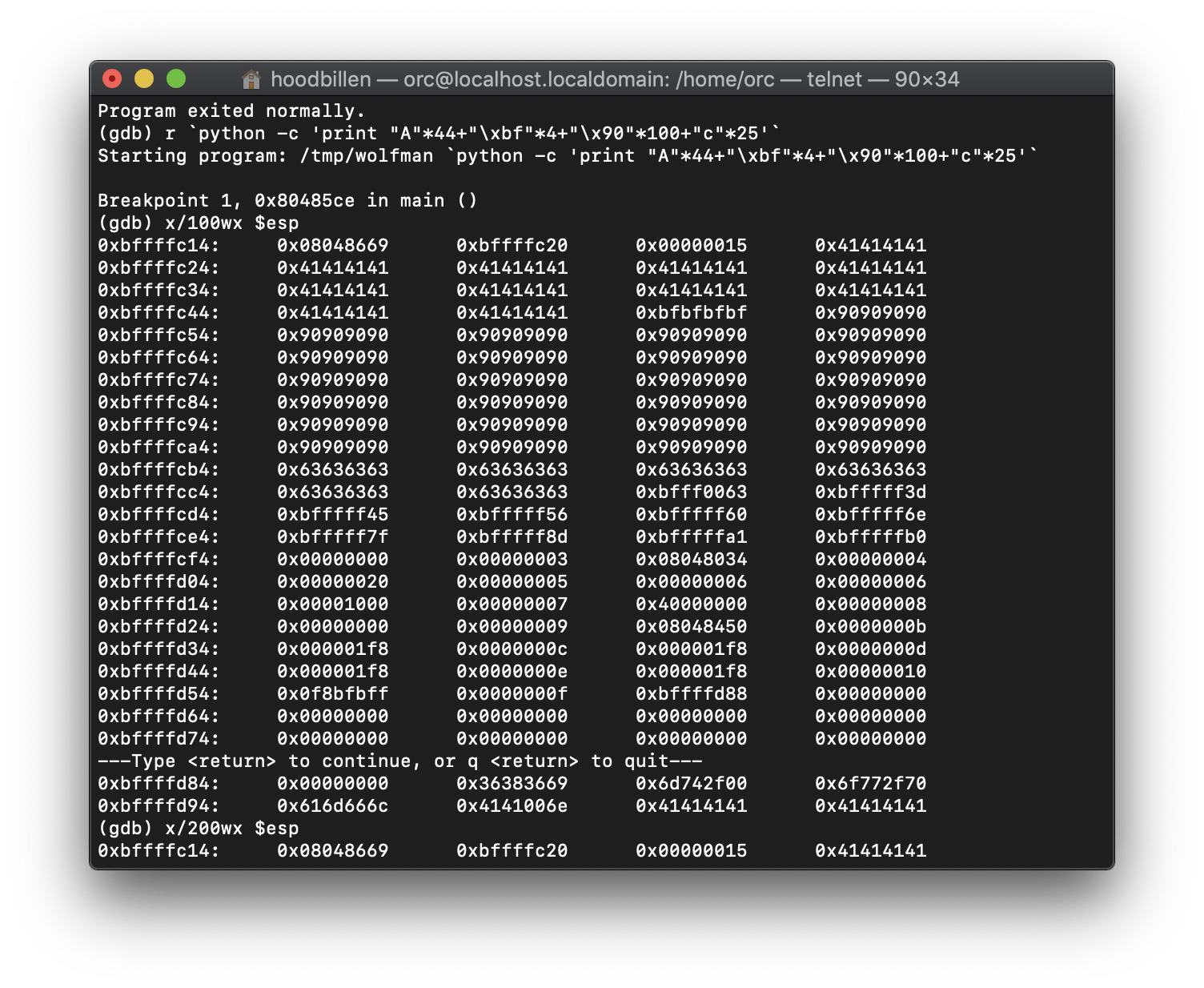Click address label 0xbffffd64:
Viewport: 1204px width, 988px height.
pos(159,716)
